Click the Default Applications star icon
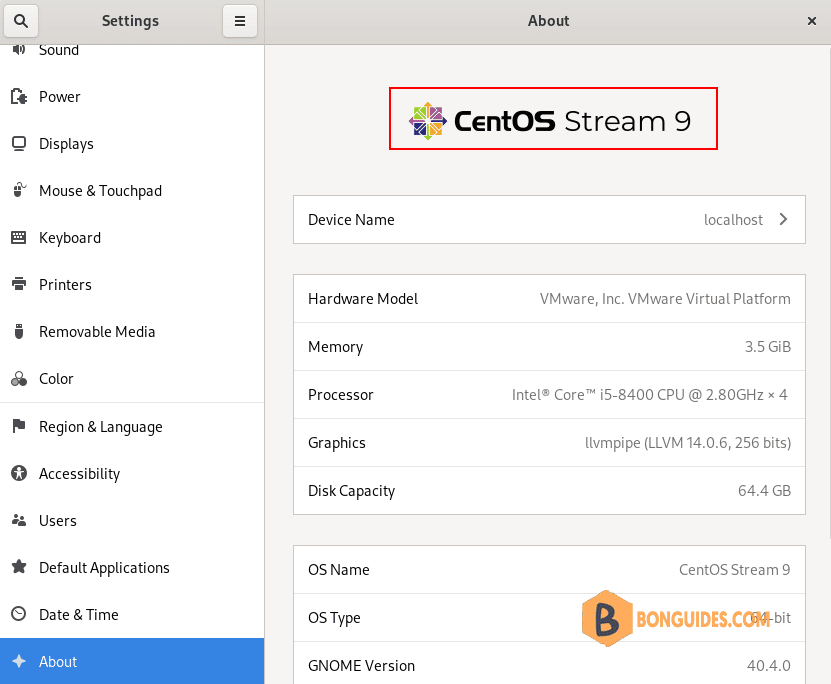Image resolution: width=831 pixels, height=684 pixels. 19,567
